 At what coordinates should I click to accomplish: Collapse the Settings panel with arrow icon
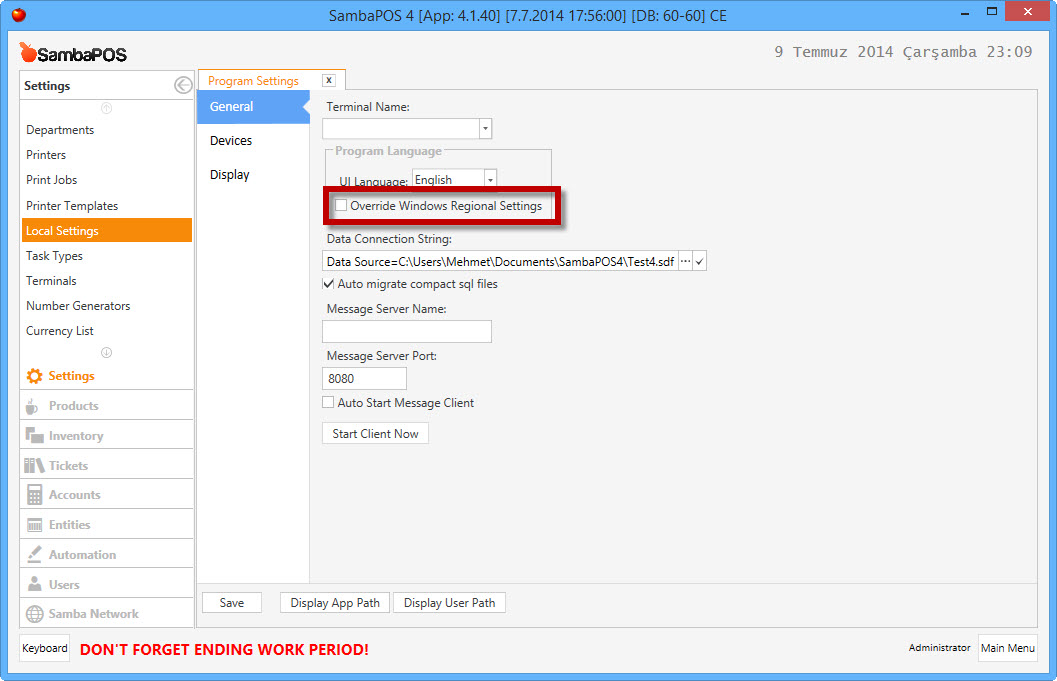(x=183, y=86)
